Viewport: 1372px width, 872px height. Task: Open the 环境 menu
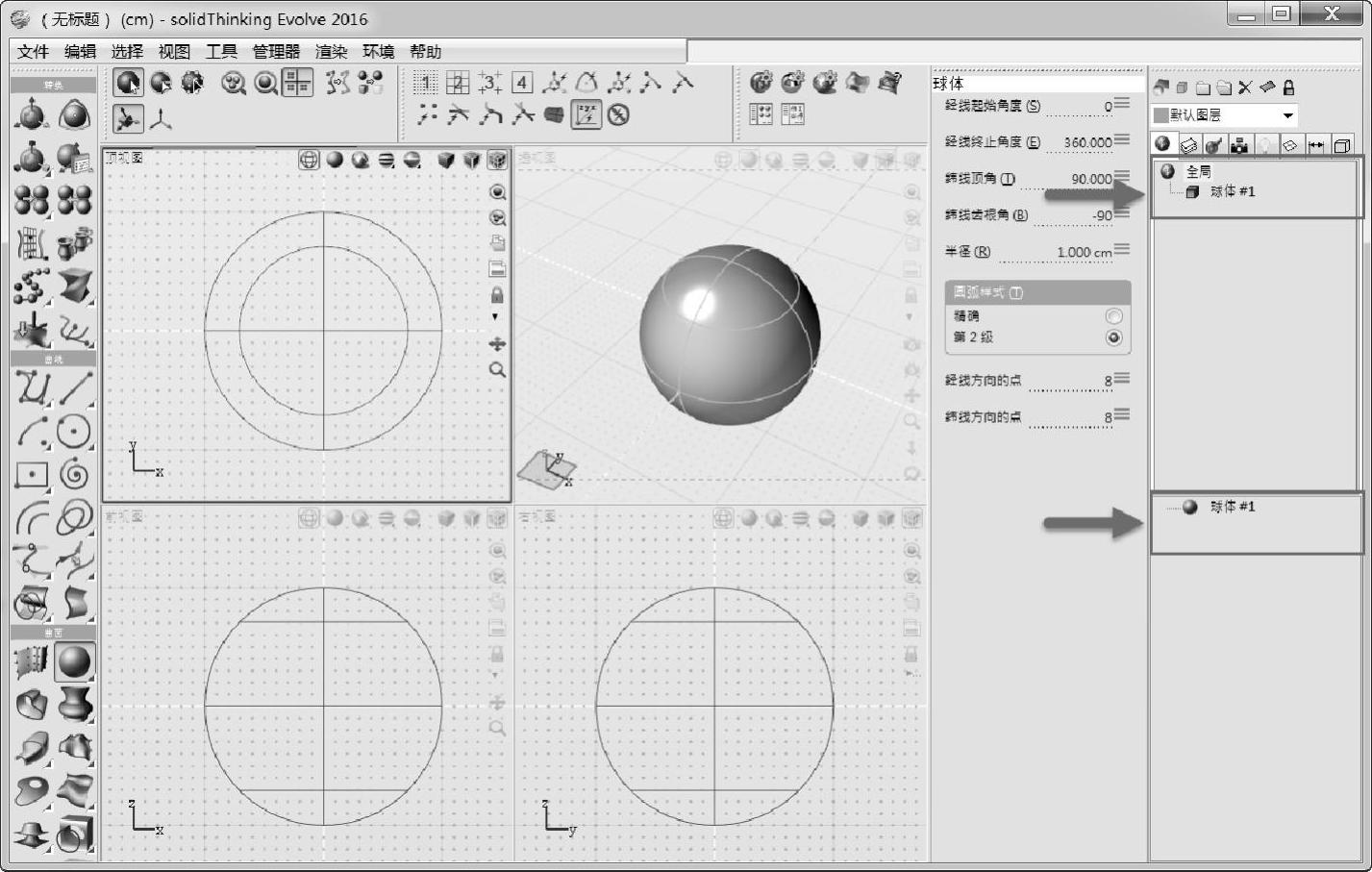click(x=378, y=52)
